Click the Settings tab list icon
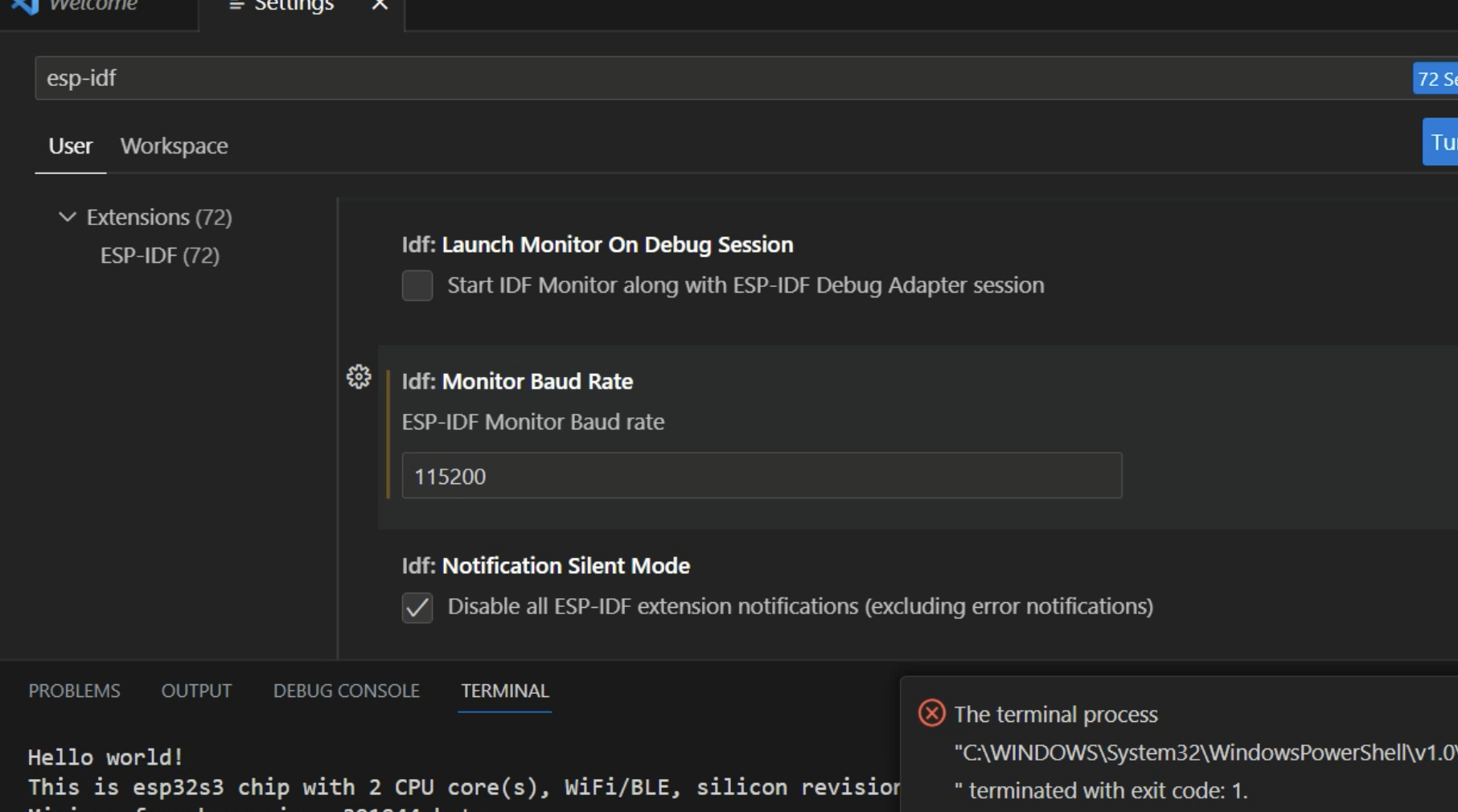 tap(236, 6)
